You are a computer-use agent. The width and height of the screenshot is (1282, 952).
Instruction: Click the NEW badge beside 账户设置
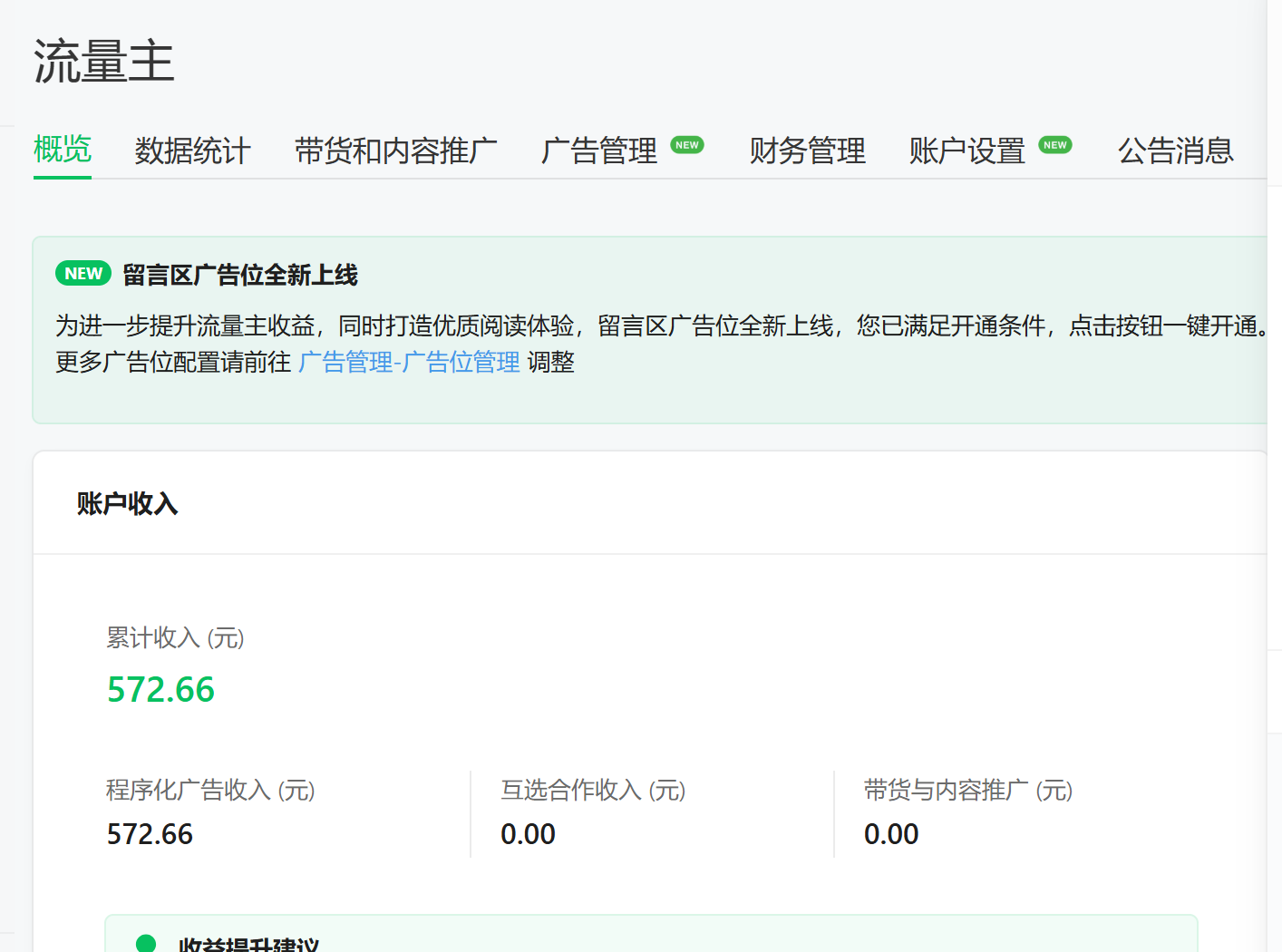pos(1054,145)
